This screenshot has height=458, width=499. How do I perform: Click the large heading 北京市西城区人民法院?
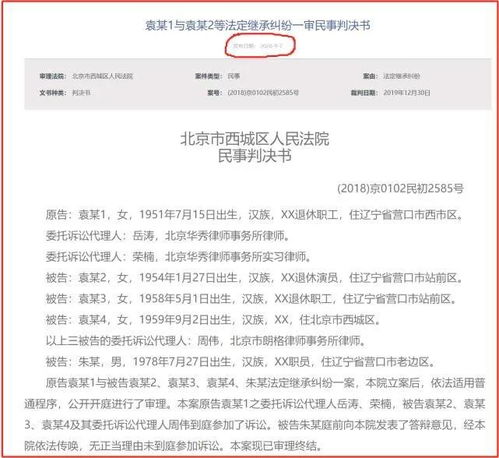pos(255,139)
